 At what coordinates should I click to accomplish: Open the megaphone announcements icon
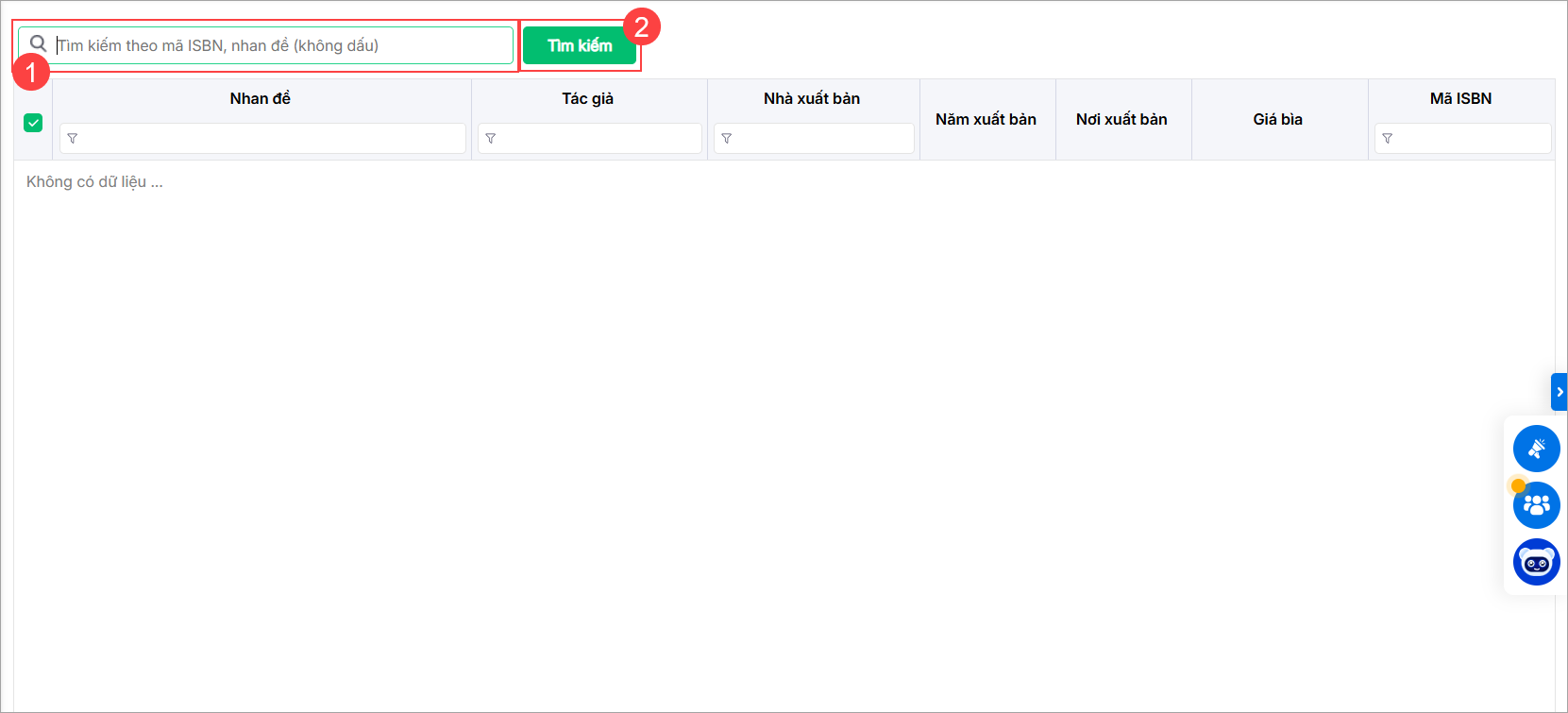click(1537, 449)
